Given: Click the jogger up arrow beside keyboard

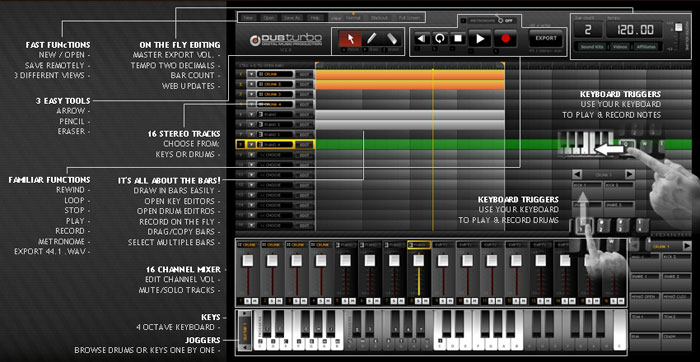Looking at the screenshot, I should pos(245,314).
